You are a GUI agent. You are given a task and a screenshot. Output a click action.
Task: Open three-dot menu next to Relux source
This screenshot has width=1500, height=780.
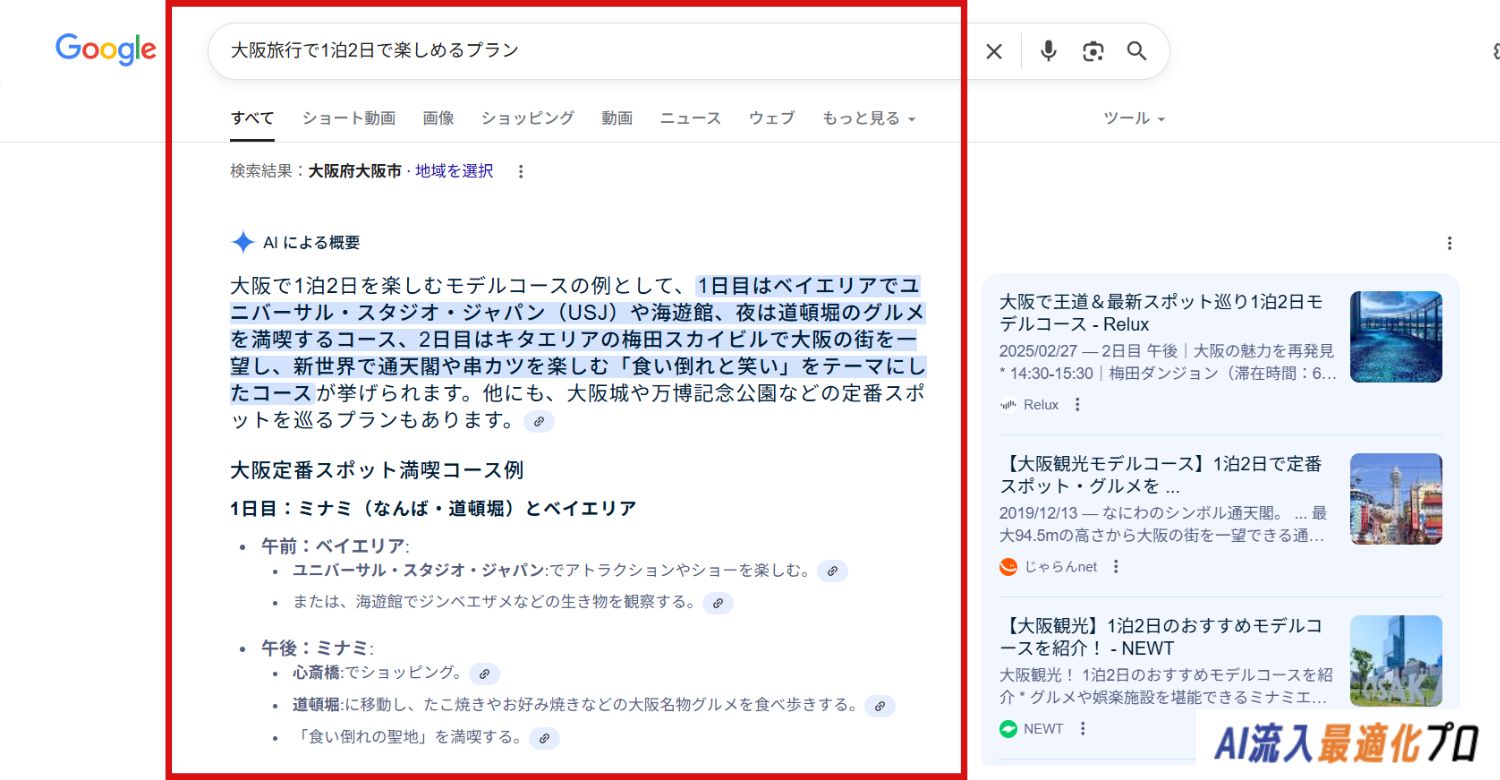pos(1077,405)
